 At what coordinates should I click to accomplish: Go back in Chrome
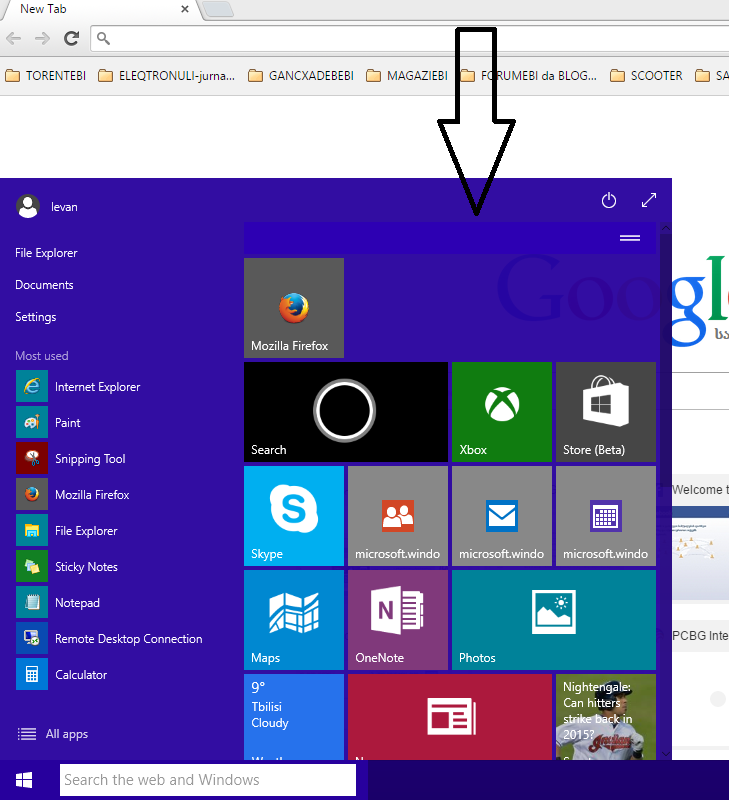click(x=14, y=38)
